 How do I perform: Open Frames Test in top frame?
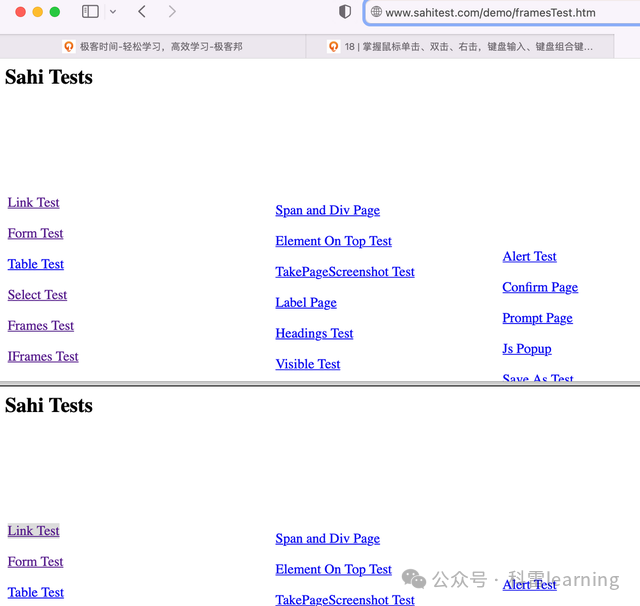(41, 326)
